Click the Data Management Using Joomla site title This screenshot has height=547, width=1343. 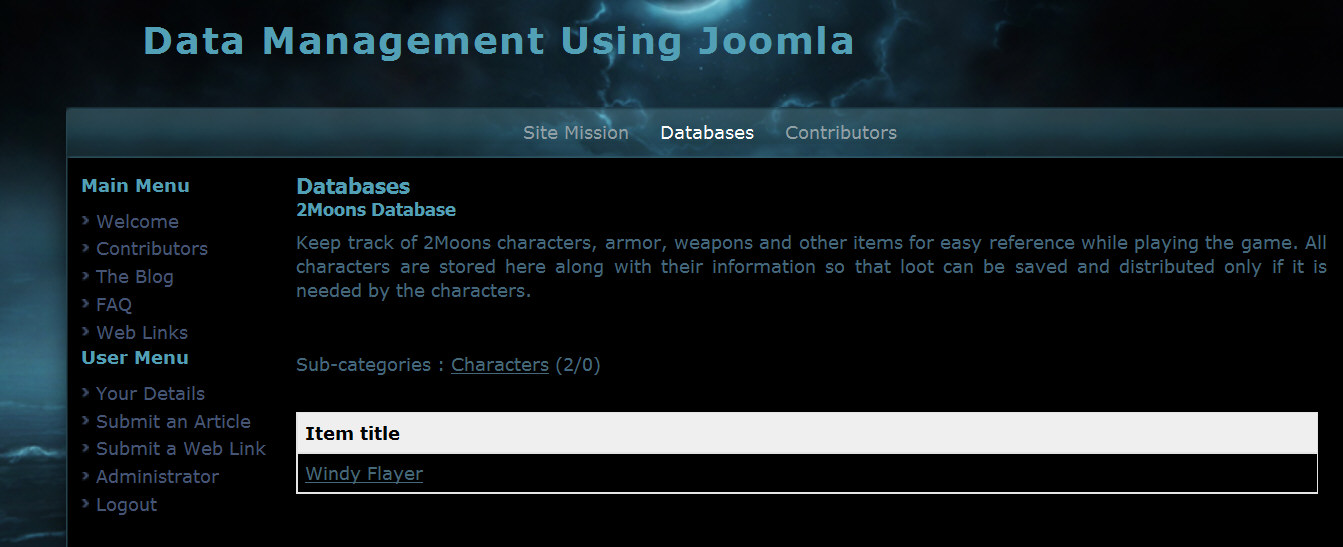[x=498, y=42]
